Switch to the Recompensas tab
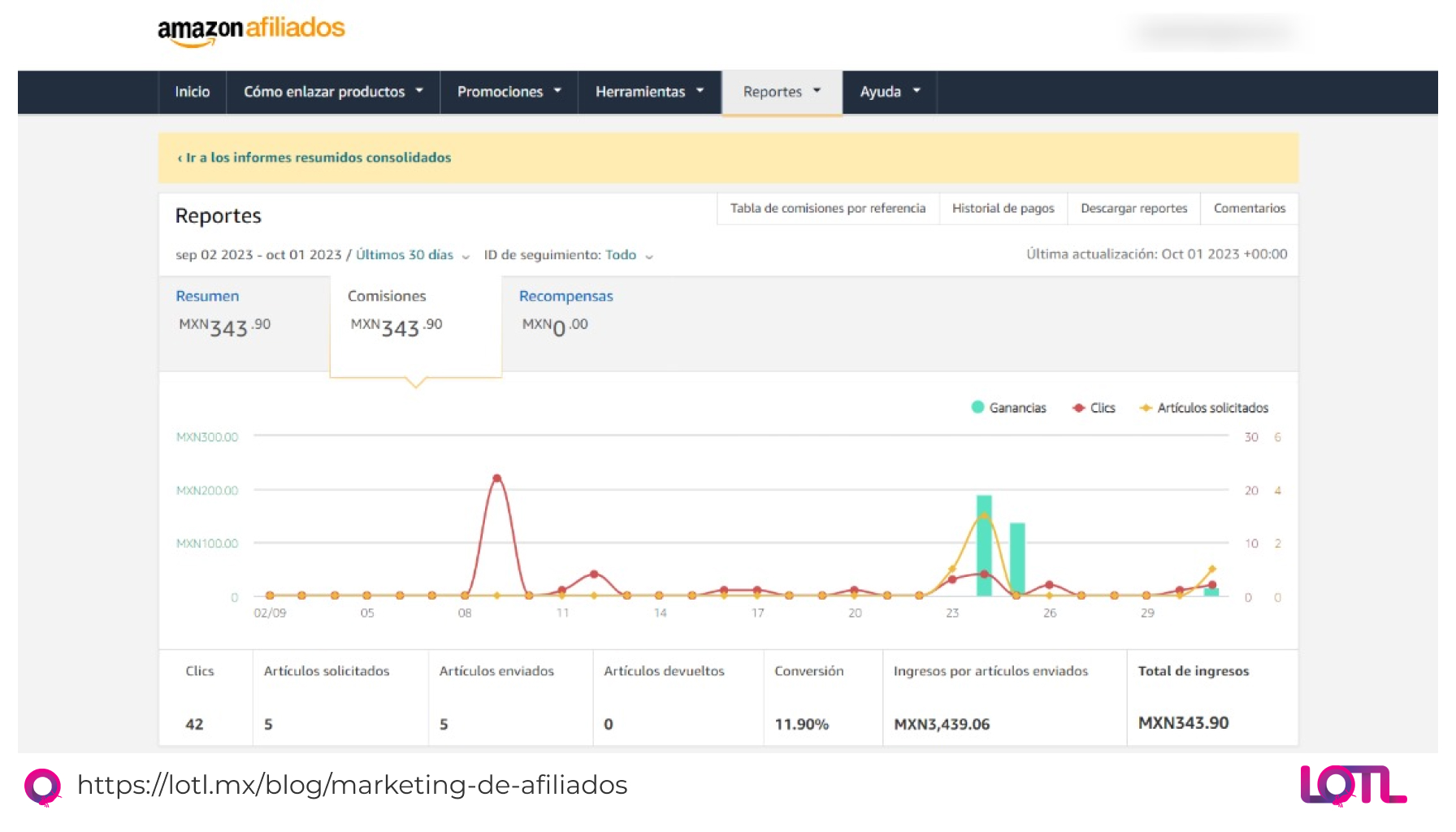1456x832 pixels. click(566, 296)
